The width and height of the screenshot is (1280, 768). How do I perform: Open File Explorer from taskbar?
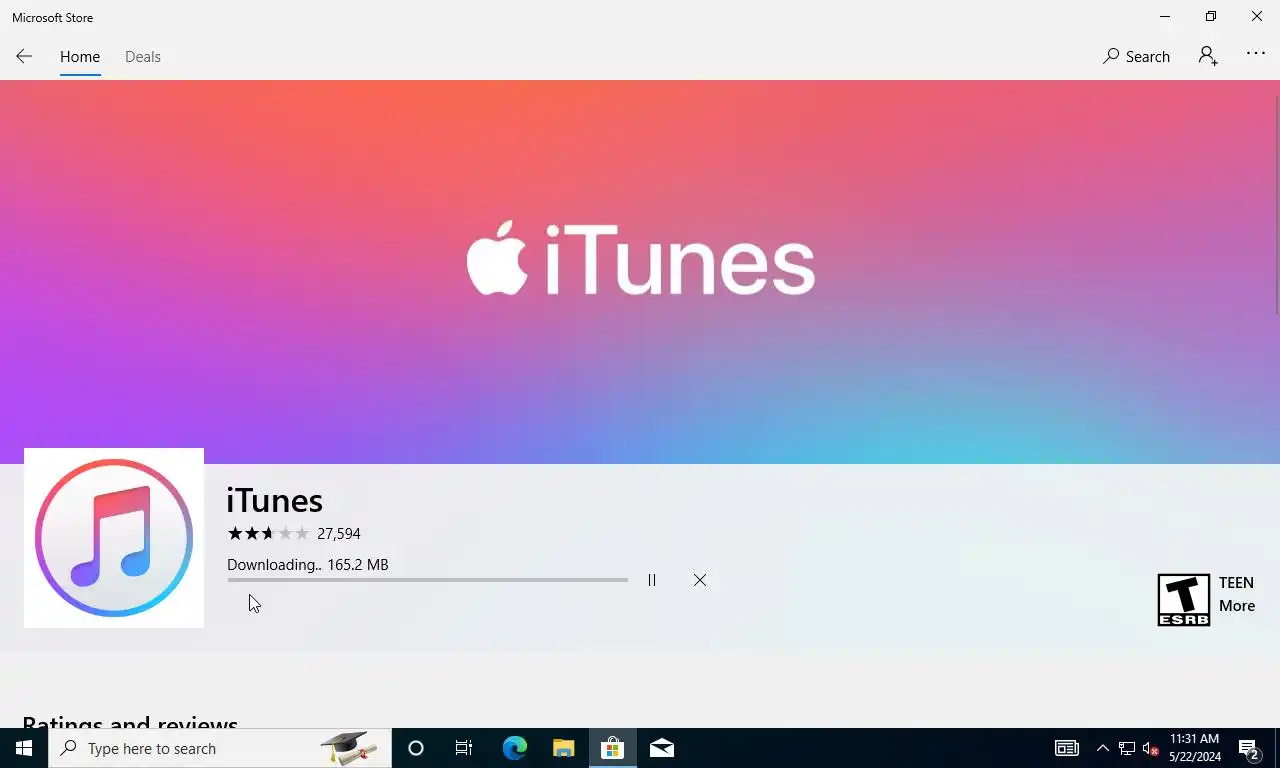tap(563, 748)
